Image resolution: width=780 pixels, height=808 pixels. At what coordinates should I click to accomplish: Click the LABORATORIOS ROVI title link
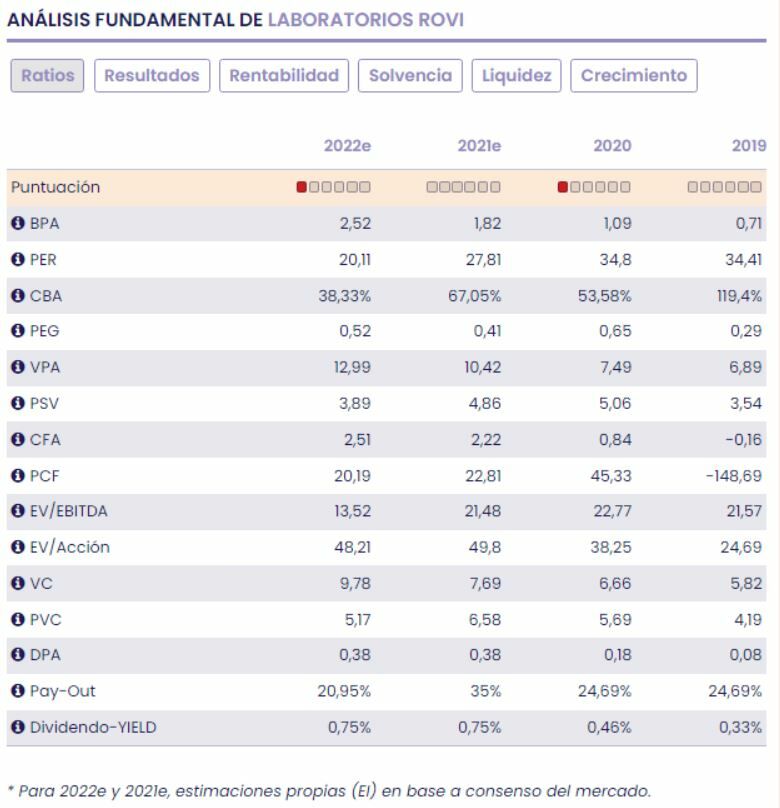pyautogui.click(x=366, y=20)
